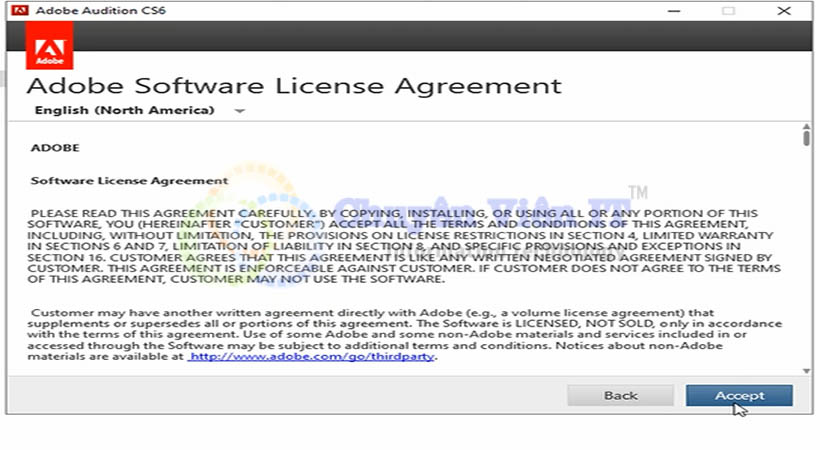Click the bold Software License Agreement subheading
Screen dimensions: 820x450
pos(129,181)
